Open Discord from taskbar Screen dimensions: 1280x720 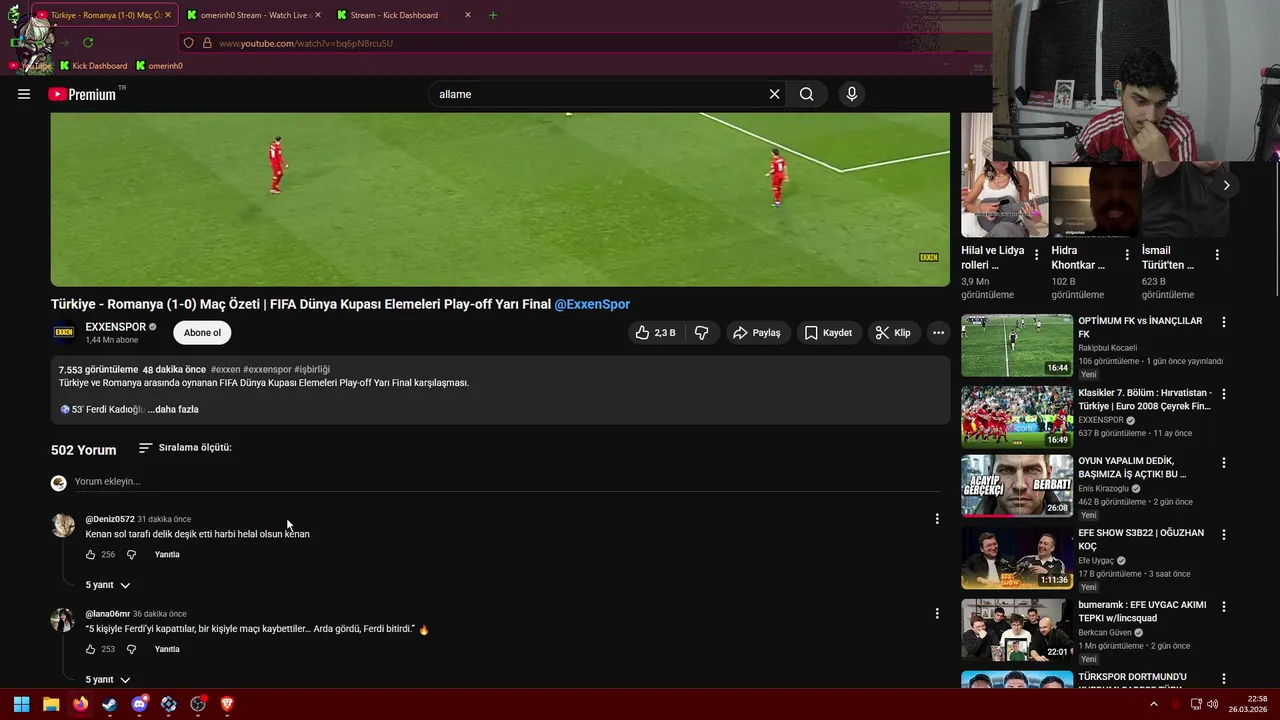(x=139, y=704)
